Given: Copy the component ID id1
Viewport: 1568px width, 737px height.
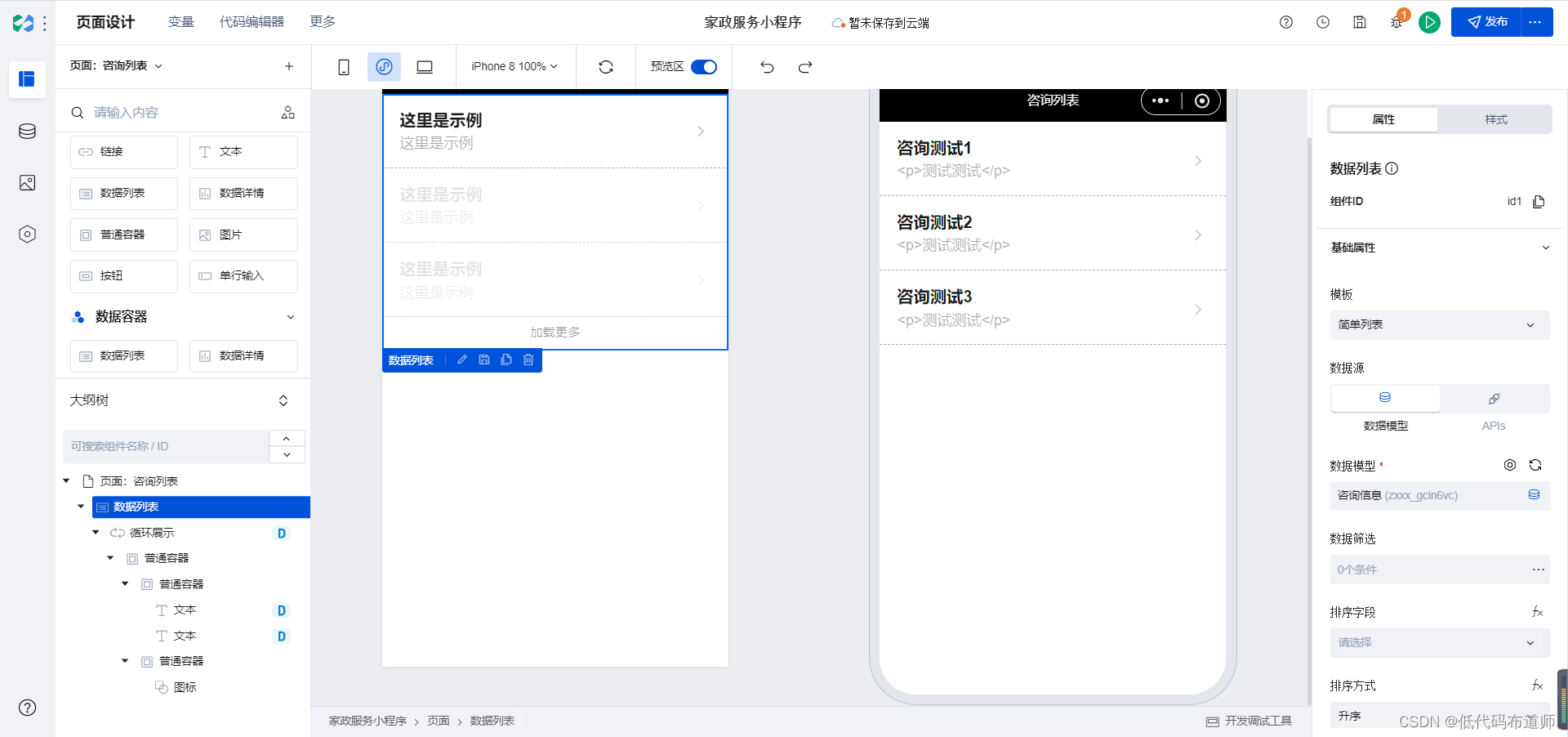Looking at the screenshot, I should [x=1539, y=202].
